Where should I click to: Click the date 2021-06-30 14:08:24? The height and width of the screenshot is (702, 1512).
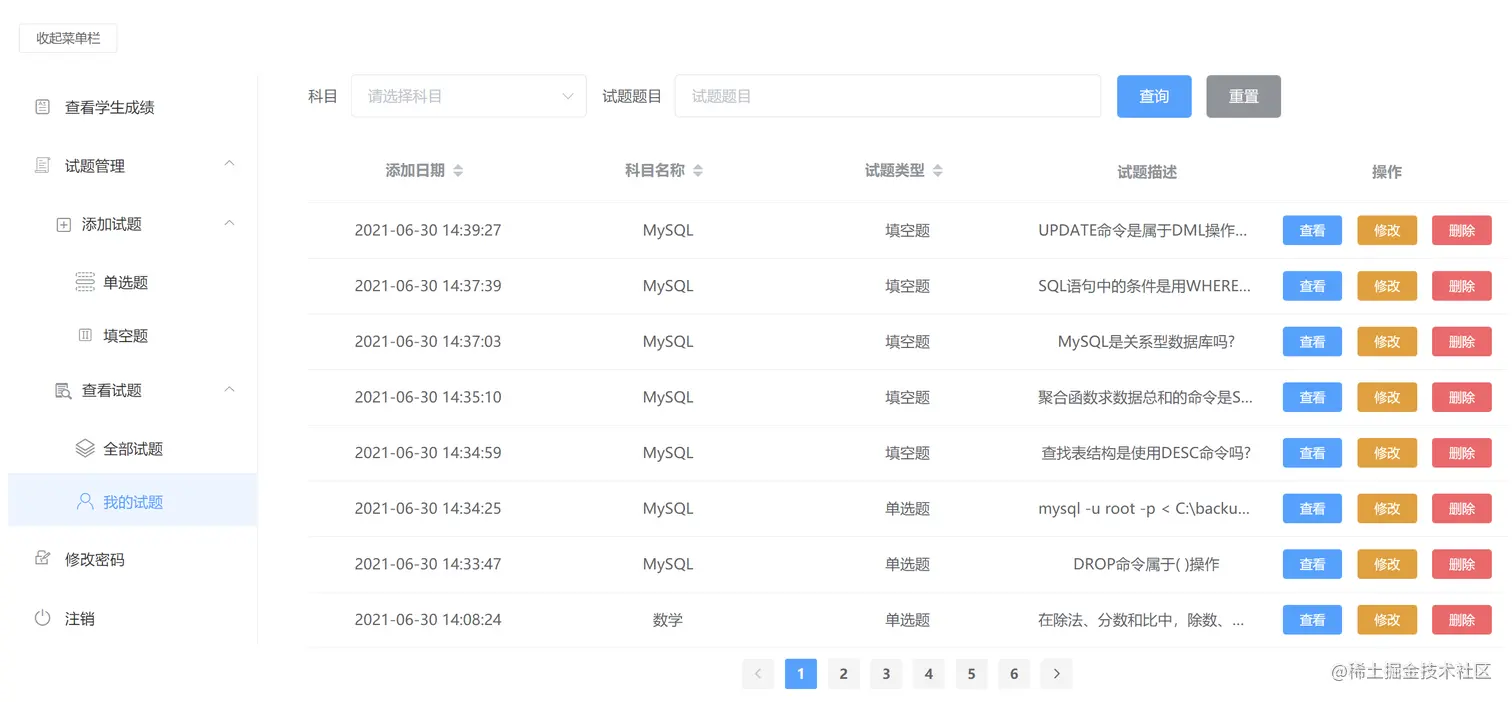[x=428, y=620]
